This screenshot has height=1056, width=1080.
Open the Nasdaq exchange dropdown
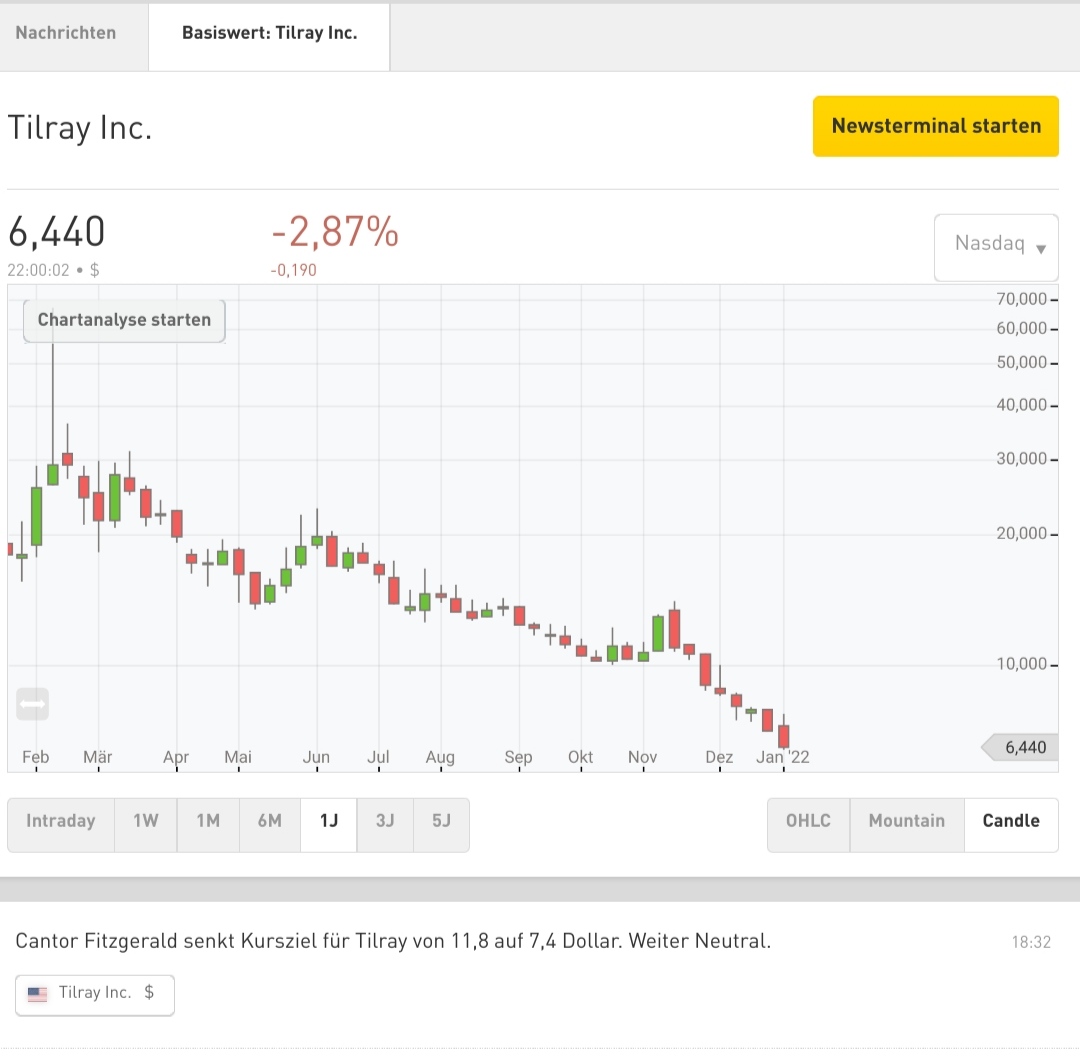point(995,247)
